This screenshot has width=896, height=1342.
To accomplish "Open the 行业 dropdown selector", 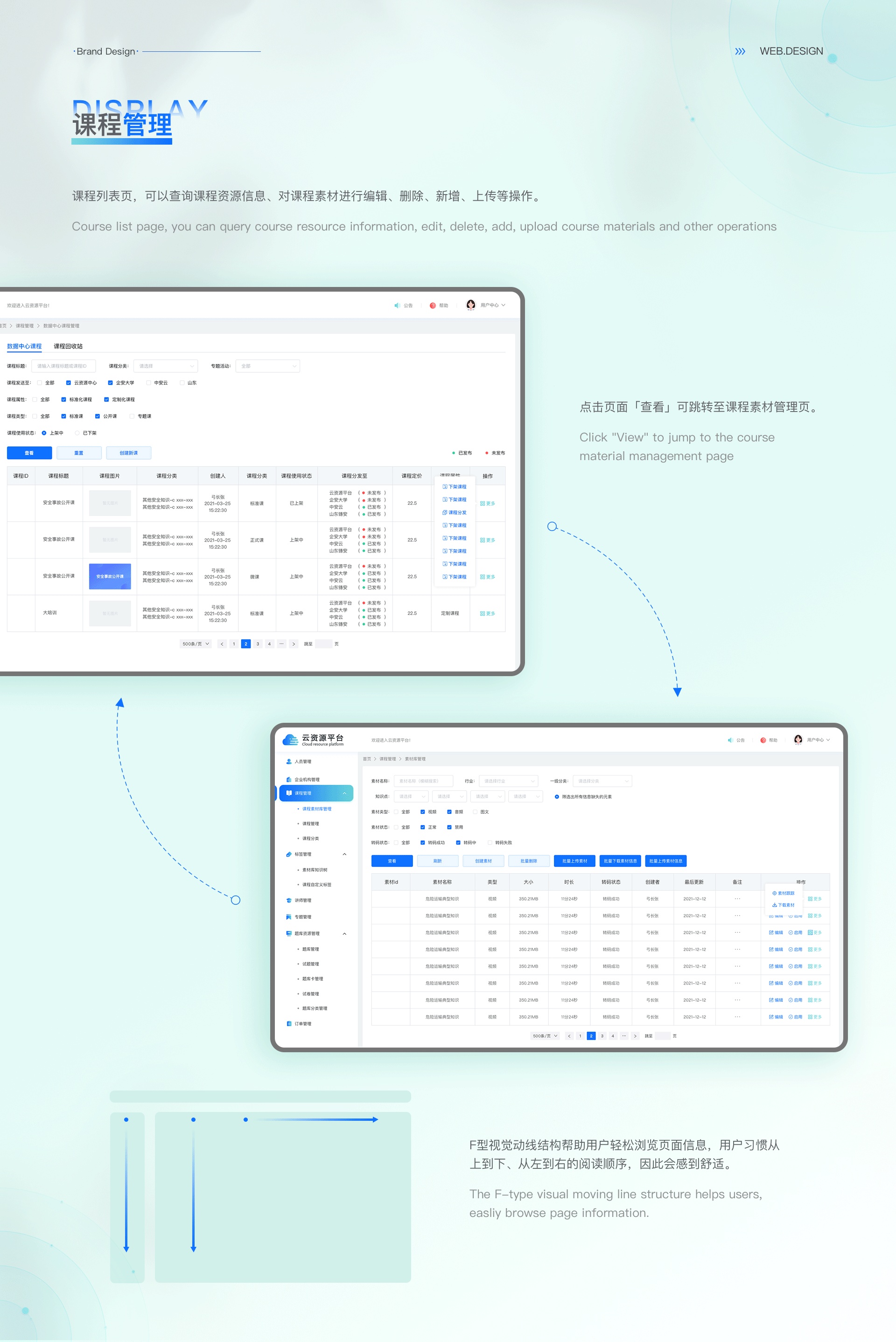I will tap(509, 781).
